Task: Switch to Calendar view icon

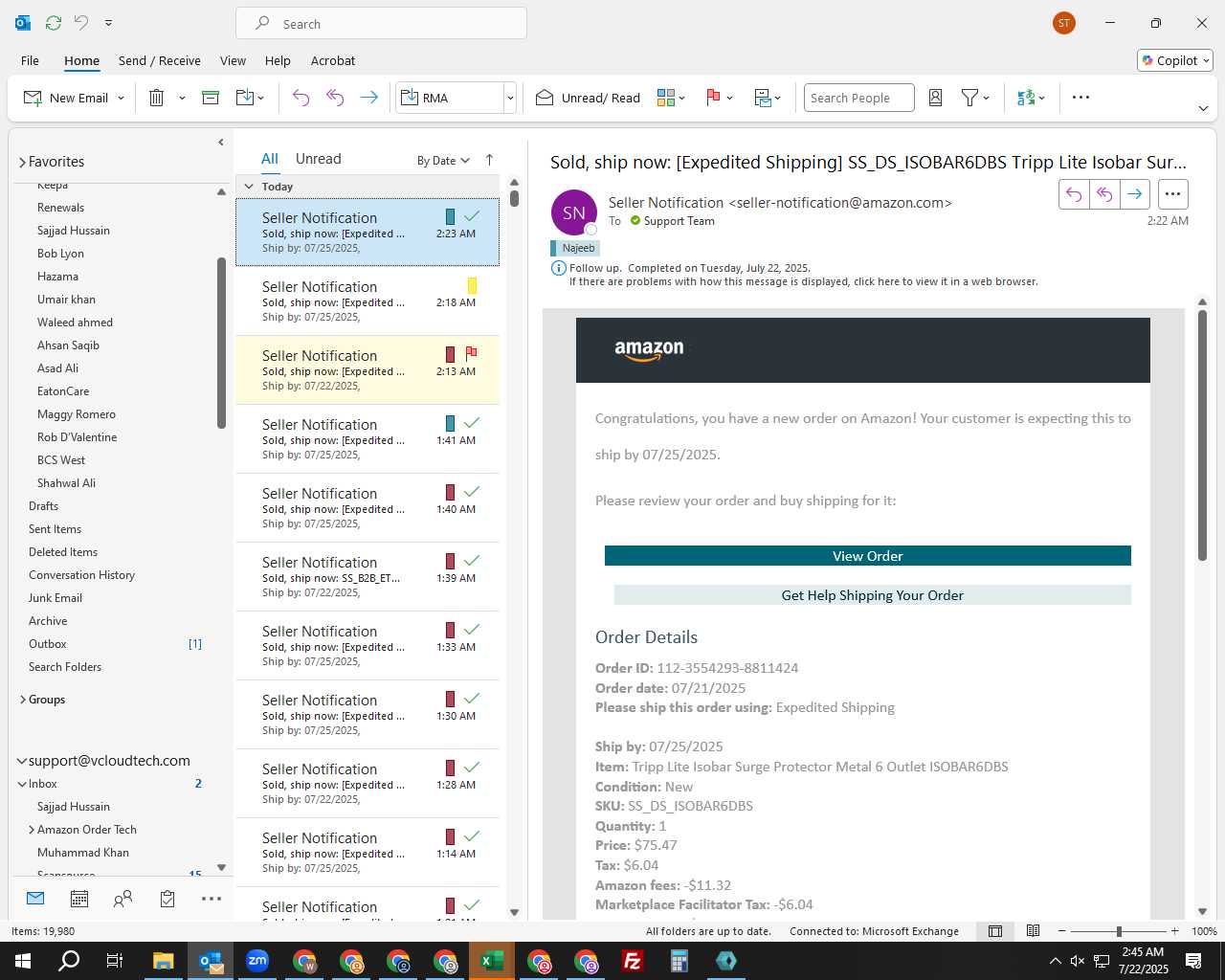Action: [x=79, y=899]
